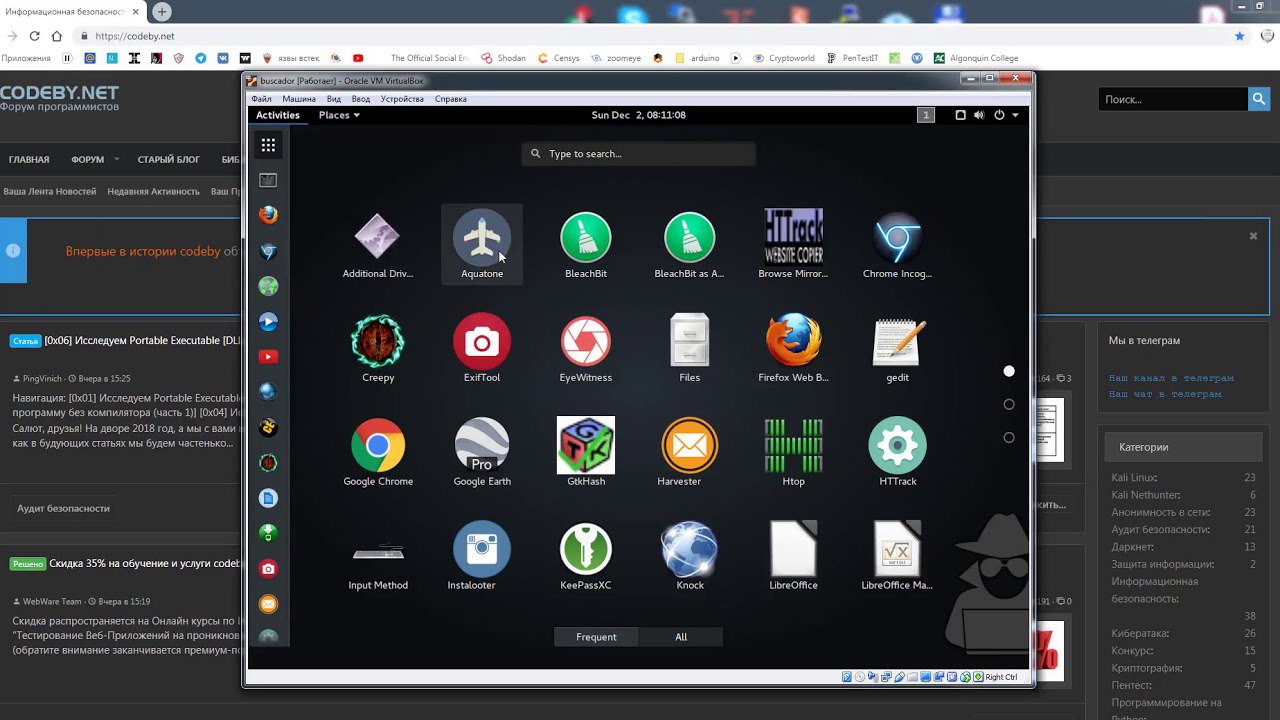Open ГЛАВНАЯ in Codeby navigation

coord(29,160)
